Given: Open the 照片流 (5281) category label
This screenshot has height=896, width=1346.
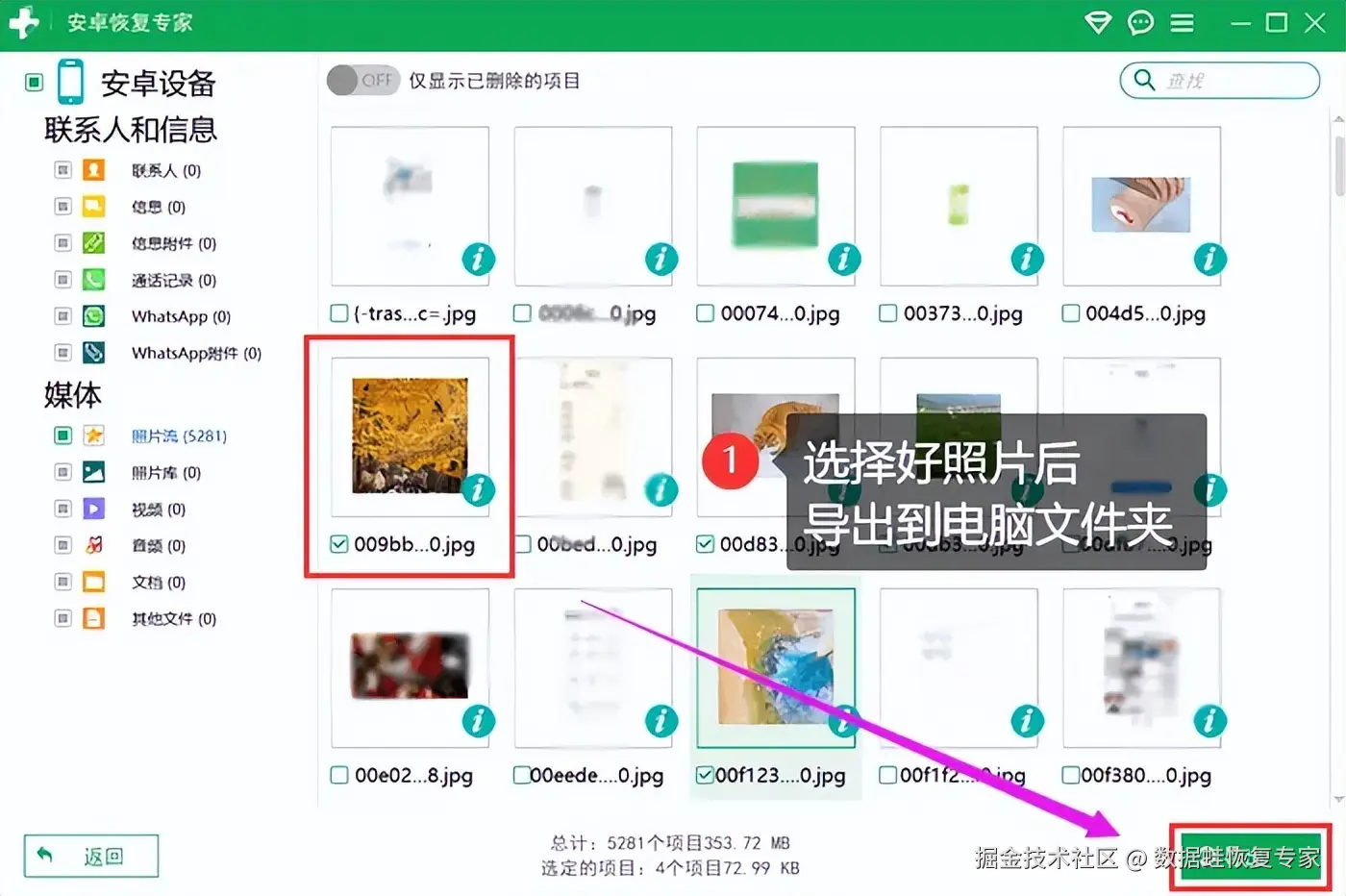Looking at the screenshot, I should click(179, 436).
